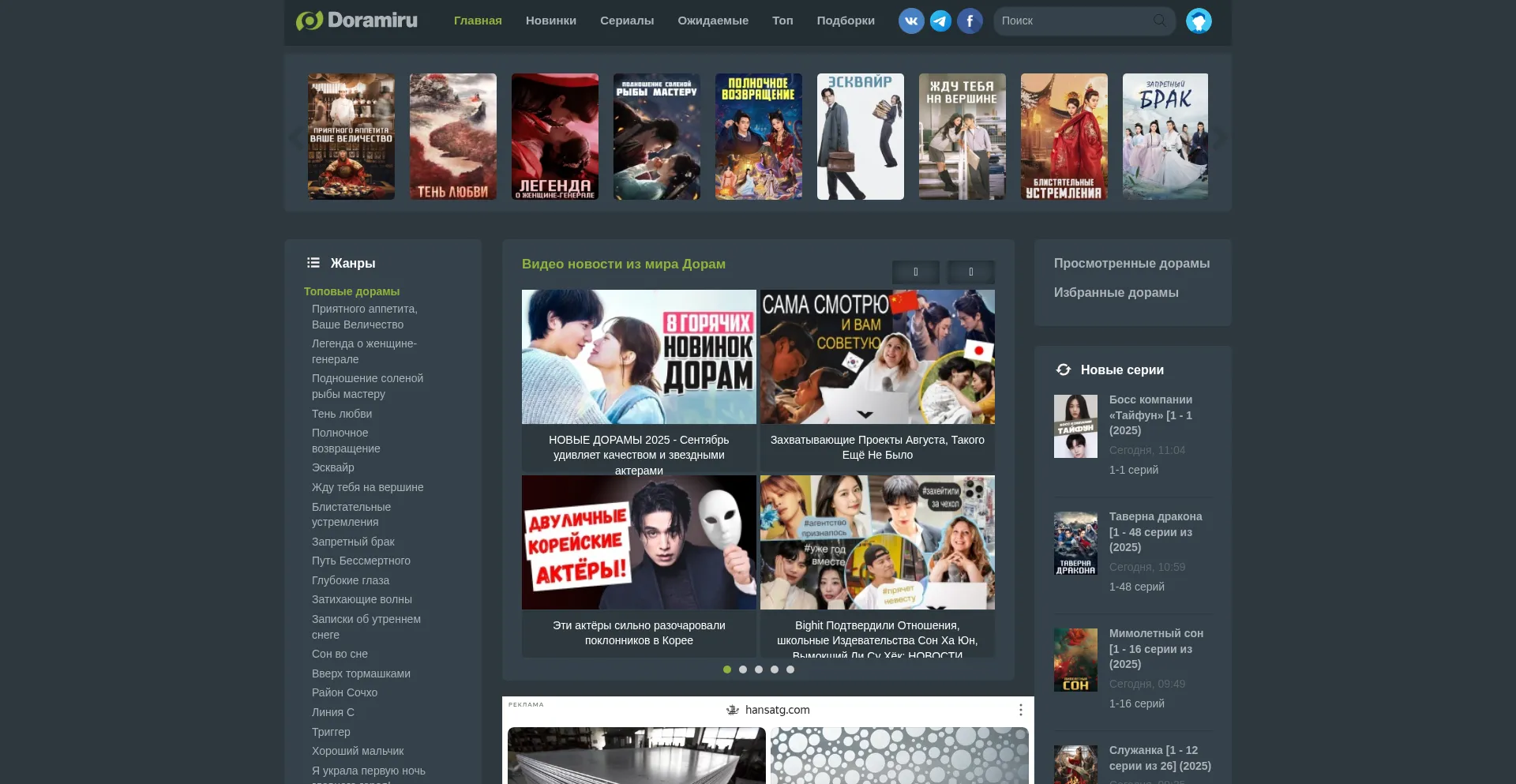Click the Тайфун thumbnail in new episodes

coord(1075,426)
